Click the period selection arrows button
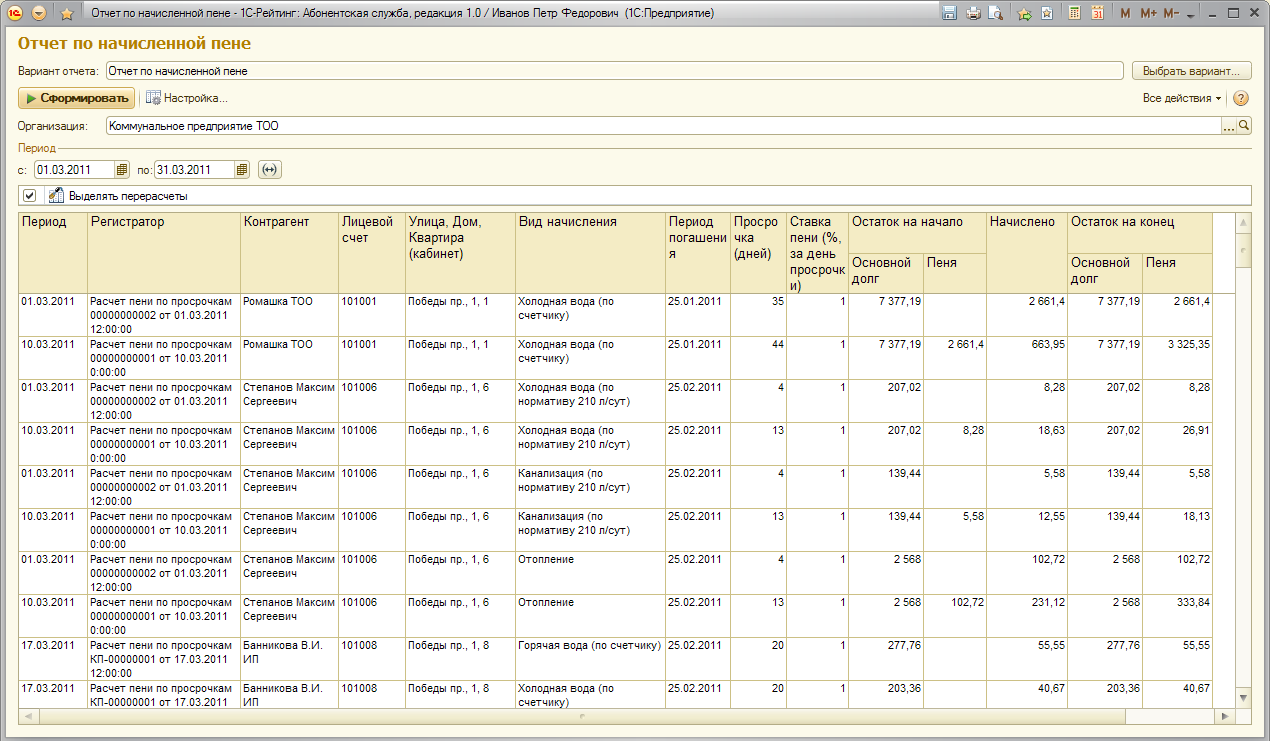The height and width of the screenshot is (741, 1270). [270, 170]
